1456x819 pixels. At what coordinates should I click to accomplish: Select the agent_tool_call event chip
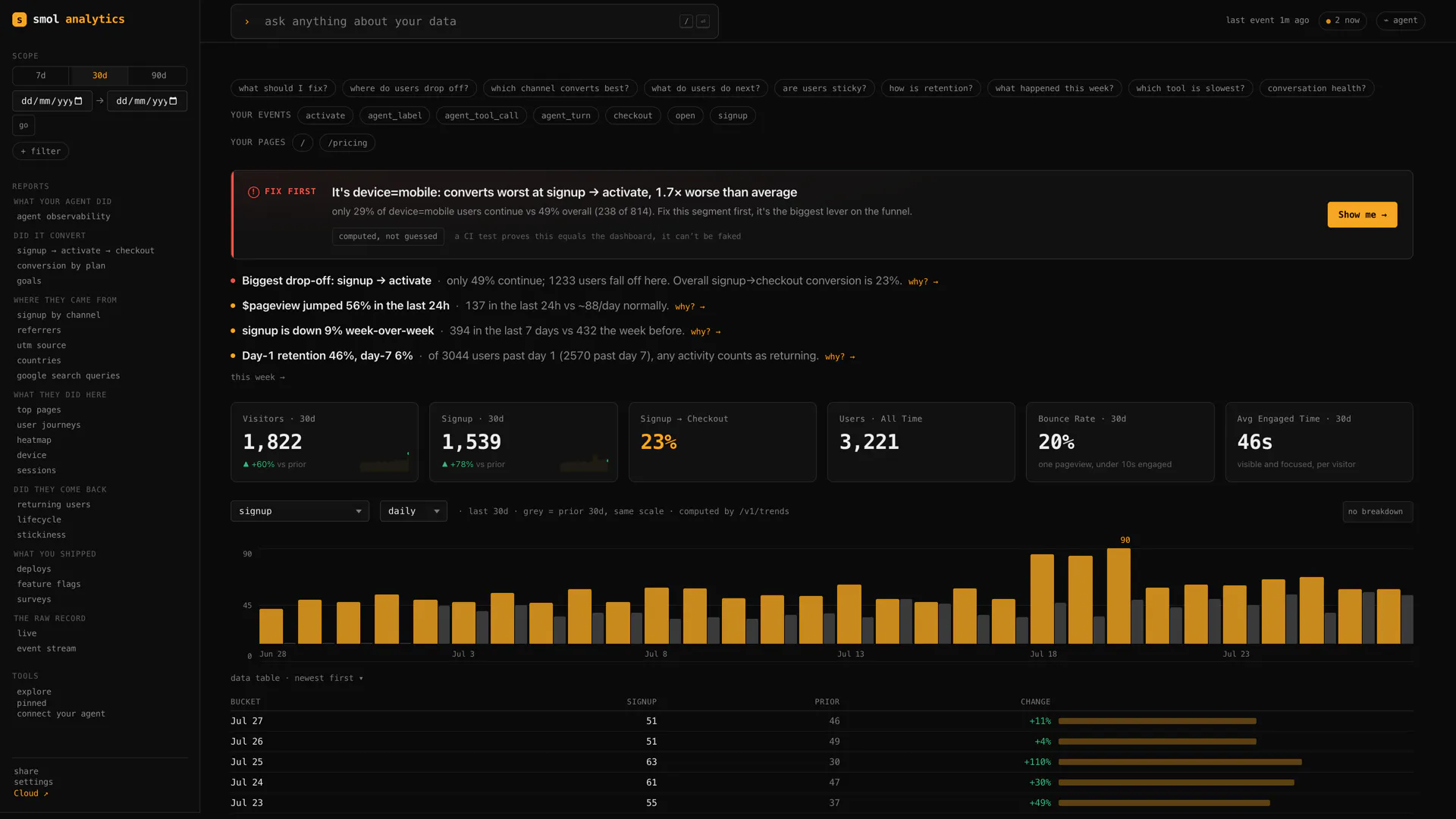[482, 116]
